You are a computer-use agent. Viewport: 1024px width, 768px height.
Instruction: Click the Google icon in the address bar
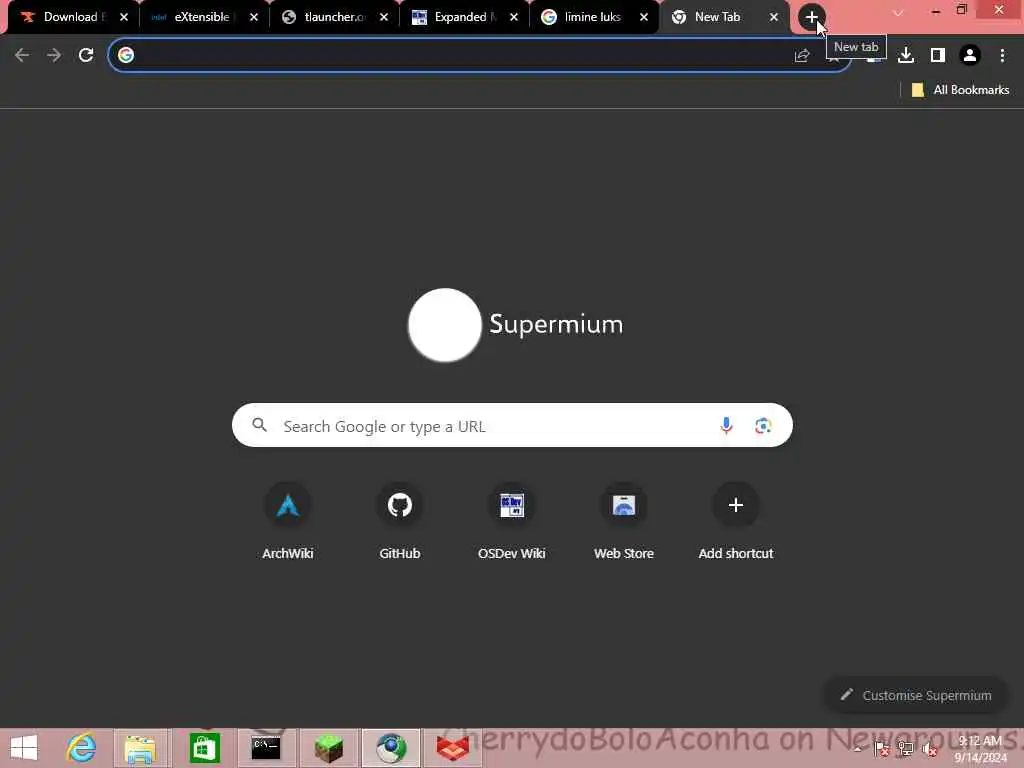click(126, 55)
